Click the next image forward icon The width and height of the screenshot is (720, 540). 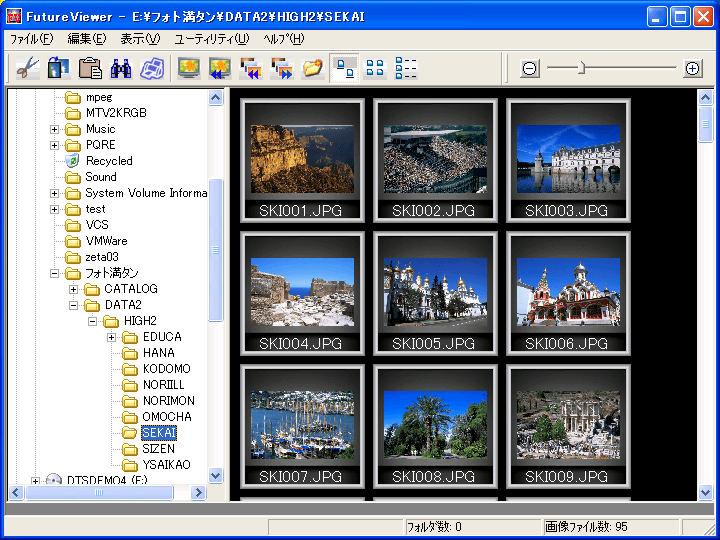(282, 68)
